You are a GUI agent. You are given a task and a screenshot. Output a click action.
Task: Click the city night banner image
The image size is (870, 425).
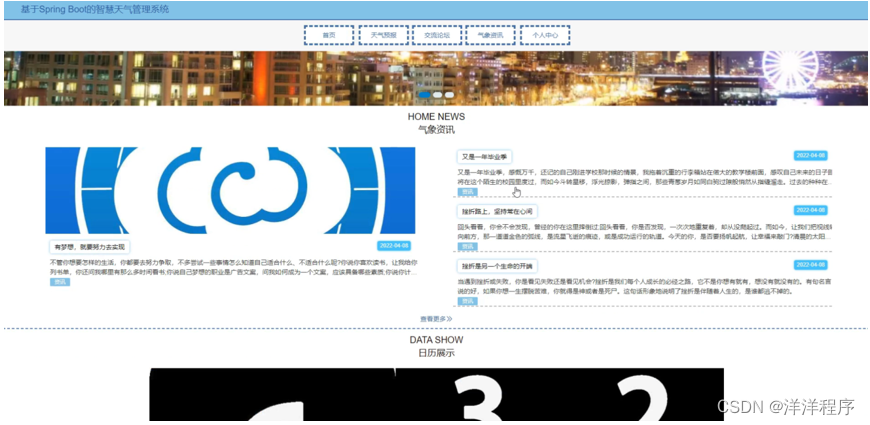point(435,78)
